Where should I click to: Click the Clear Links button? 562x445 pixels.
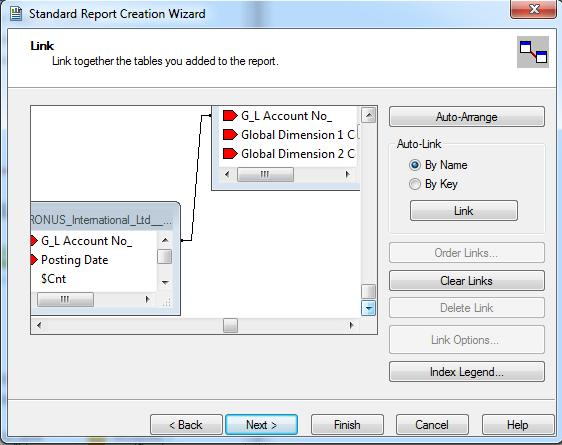pos(467,281)
